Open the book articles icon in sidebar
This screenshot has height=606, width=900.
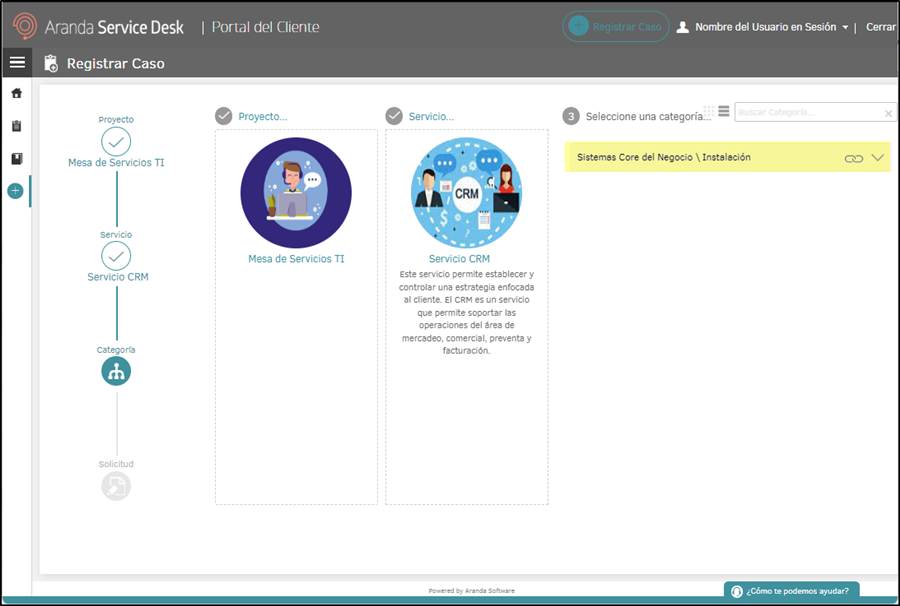(x=17, y=158)
